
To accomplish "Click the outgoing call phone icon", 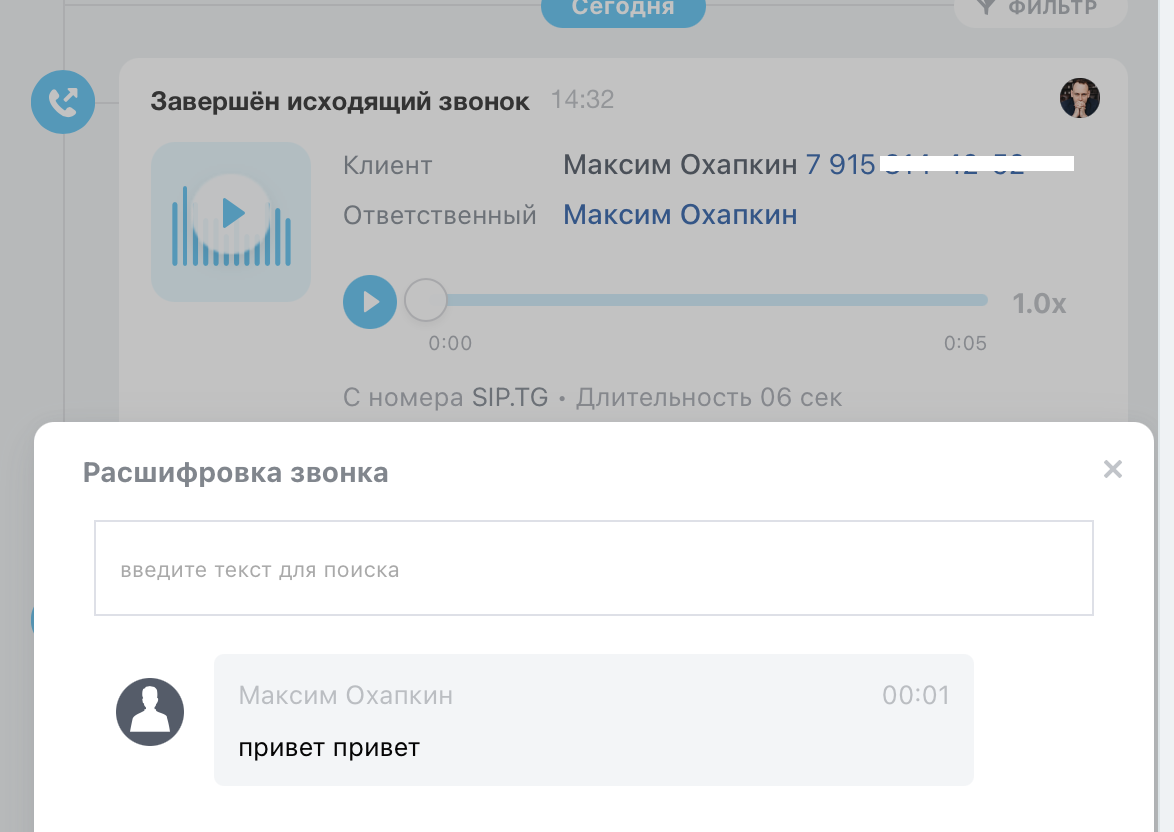I will [63, 101].
